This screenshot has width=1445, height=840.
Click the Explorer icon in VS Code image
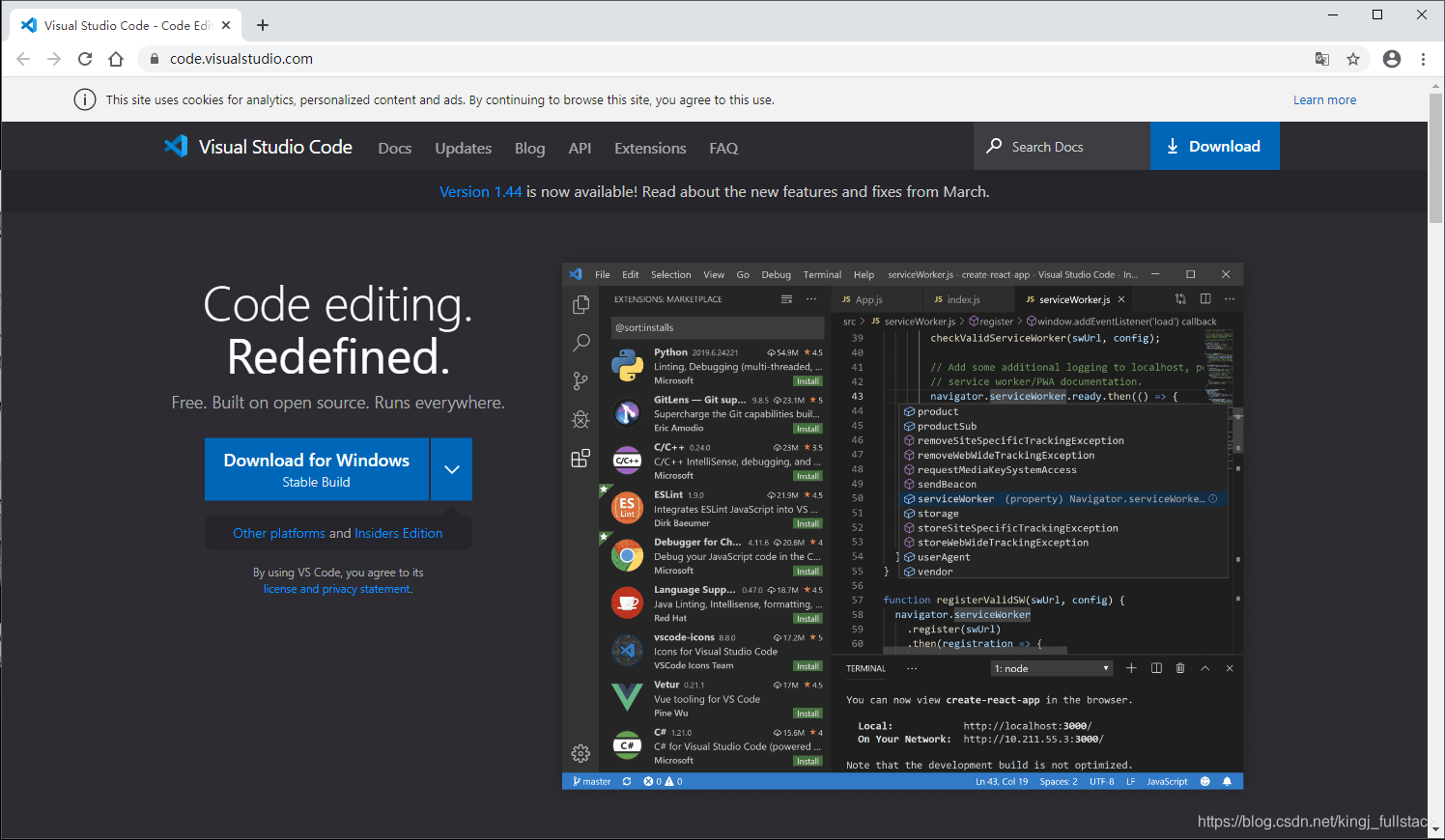click(x=581, y=304)
